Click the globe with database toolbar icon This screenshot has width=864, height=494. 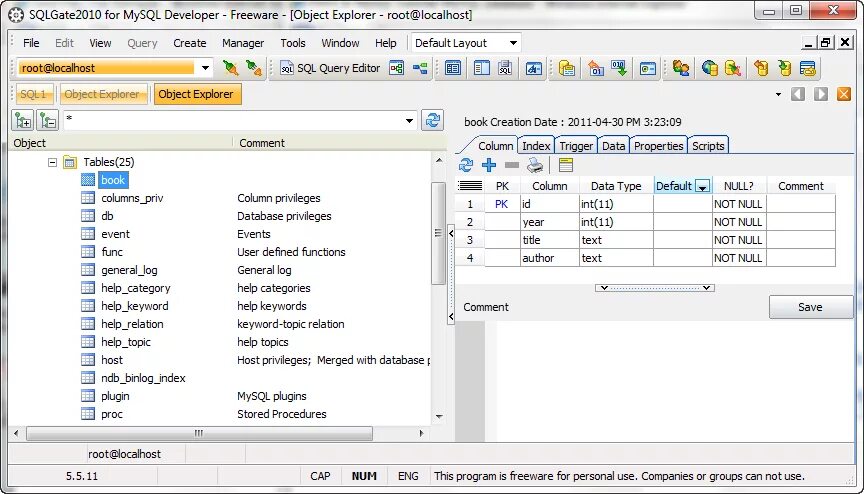(x=710, y=68)
